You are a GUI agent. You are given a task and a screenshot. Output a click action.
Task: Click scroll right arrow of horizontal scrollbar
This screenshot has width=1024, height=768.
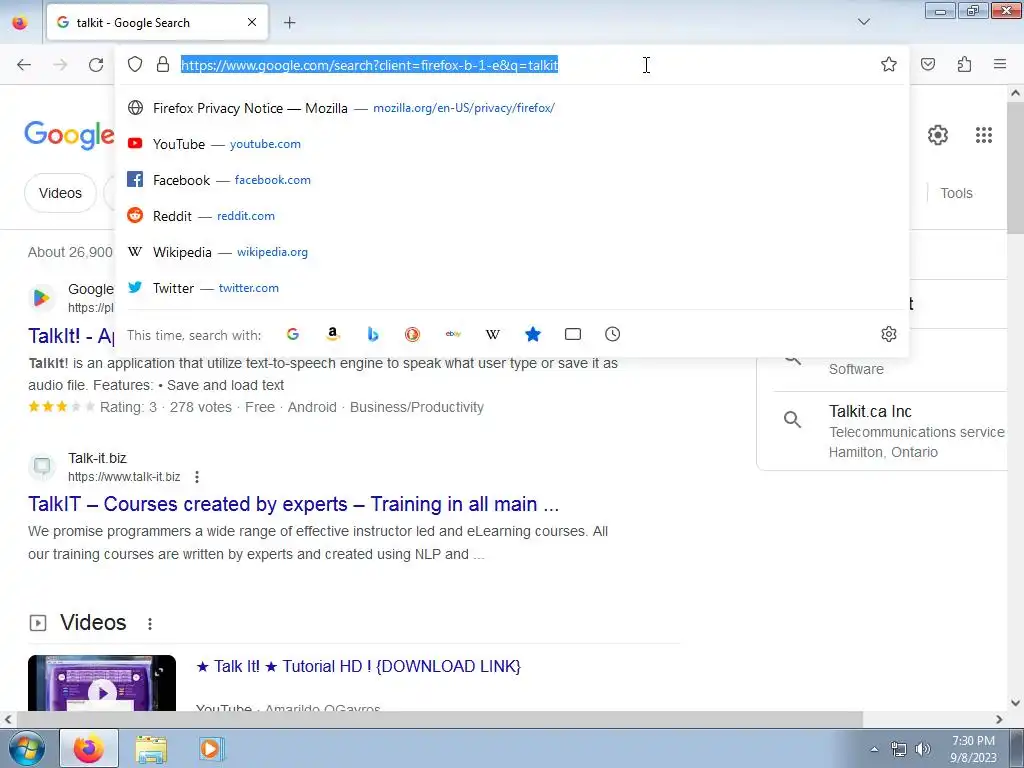pyautogui.click(x=999, y=719)
